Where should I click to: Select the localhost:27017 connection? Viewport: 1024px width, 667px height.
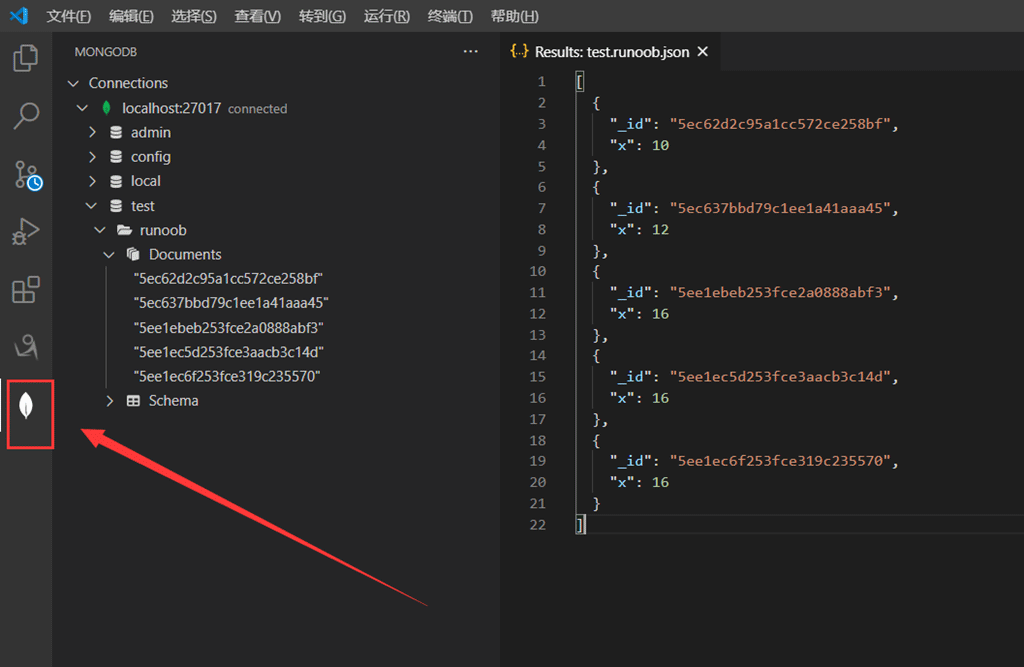click(171, 108)
